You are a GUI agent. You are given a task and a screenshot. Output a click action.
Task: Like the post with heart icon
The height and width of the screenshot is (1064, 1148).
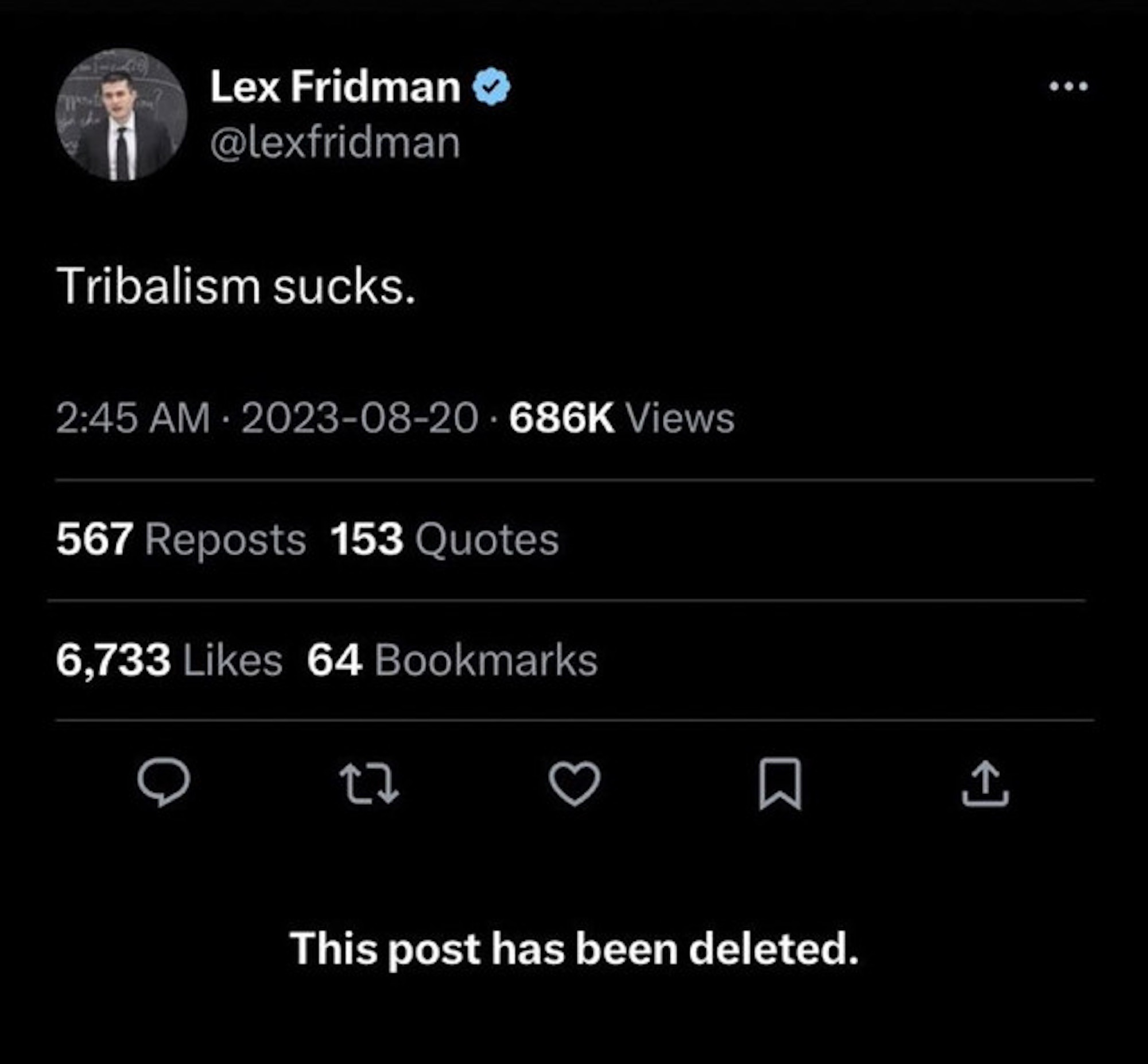575,783
